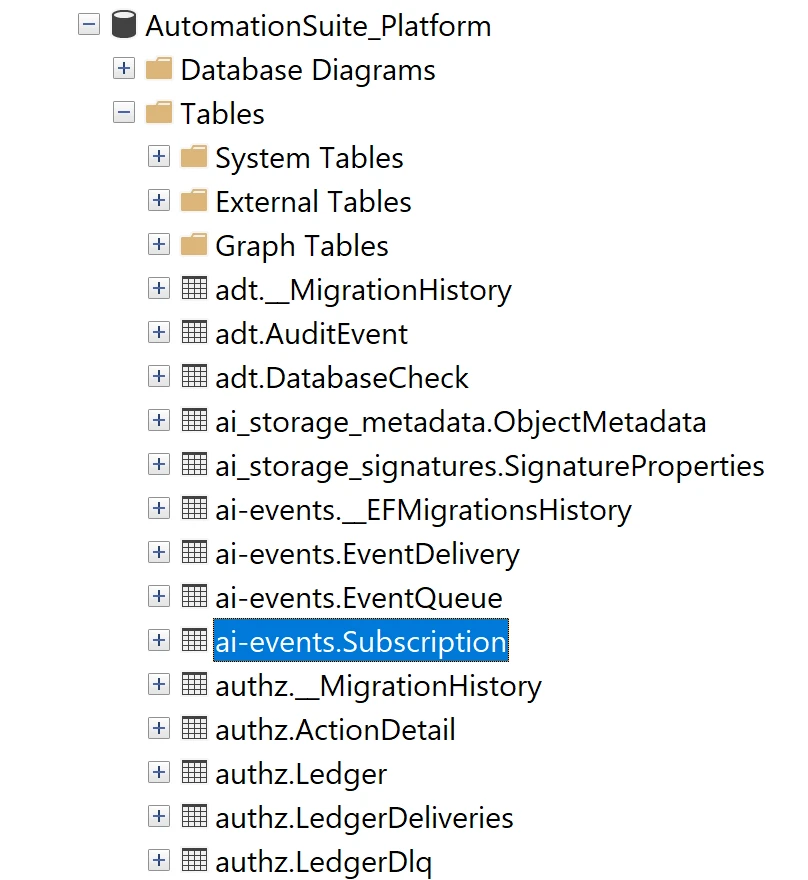Expand the Graph Tables folder
Screen dimensions: 808x880
point(159,245)
